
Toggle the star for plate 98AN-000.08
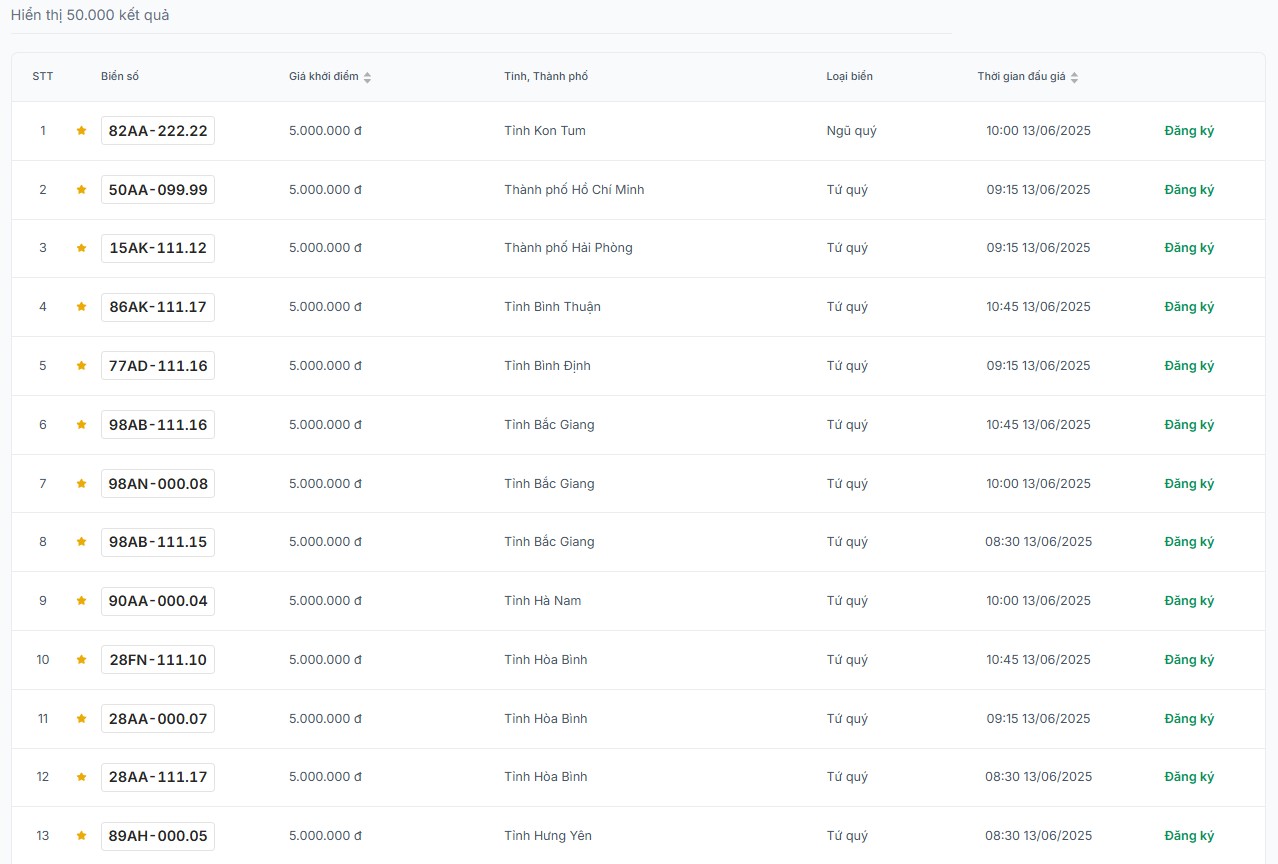pos(82,484)
